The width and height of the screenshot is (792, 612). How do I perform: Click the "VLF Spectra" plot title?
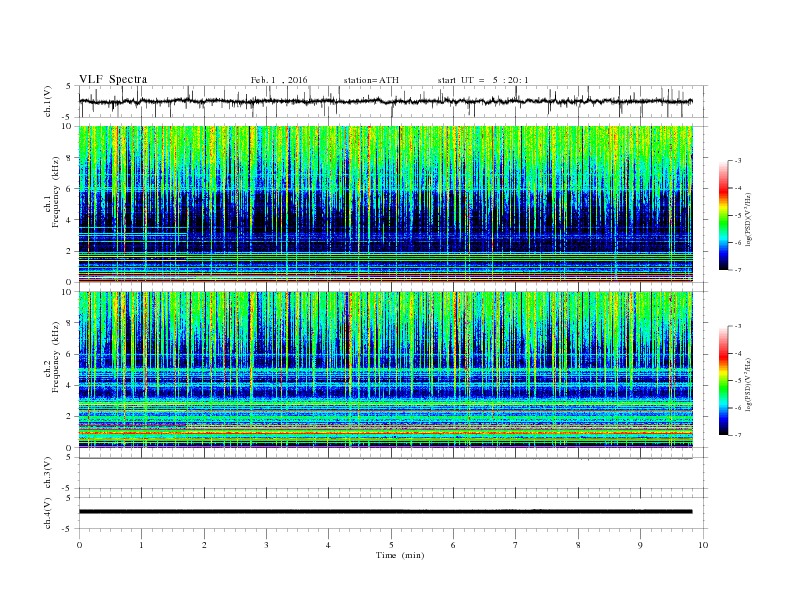click(113, 79)
